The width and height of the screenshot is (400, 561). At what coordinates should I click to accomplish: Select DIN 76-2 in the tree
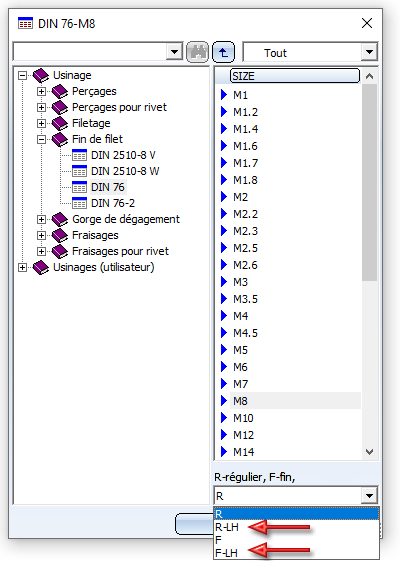pos(113,203)
